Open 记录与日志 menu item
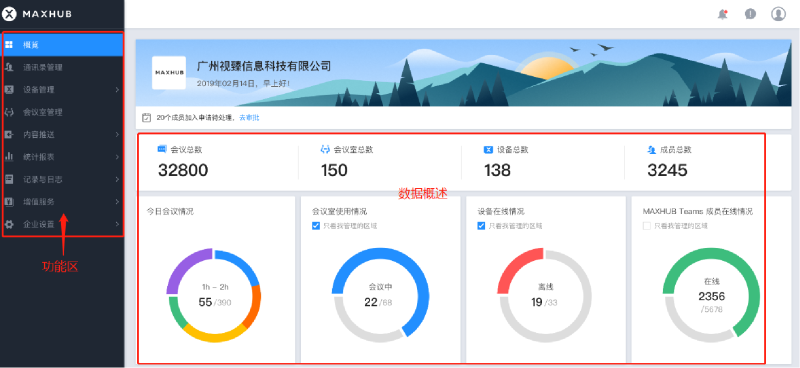This screenshot has height=368, width=800. (63, 180)
